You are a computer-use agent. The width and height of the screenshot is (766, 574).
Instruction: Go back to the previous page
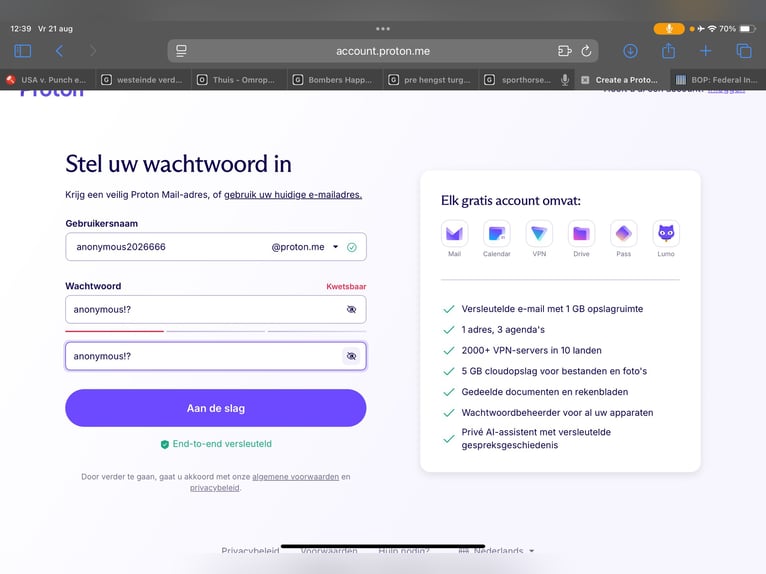(x=59, y=51)
